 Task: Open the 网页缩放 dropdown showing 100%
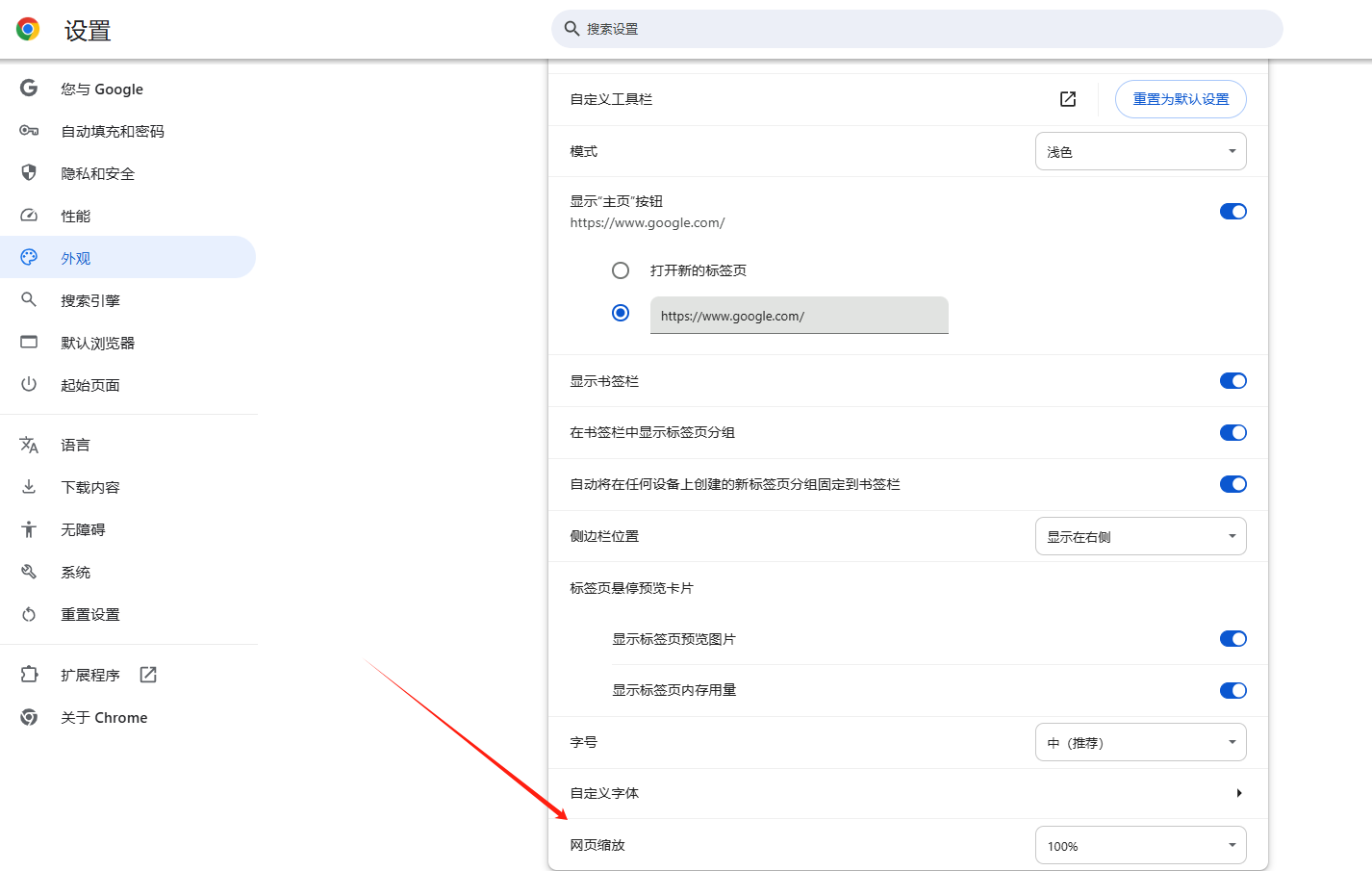coord(1140,845)
